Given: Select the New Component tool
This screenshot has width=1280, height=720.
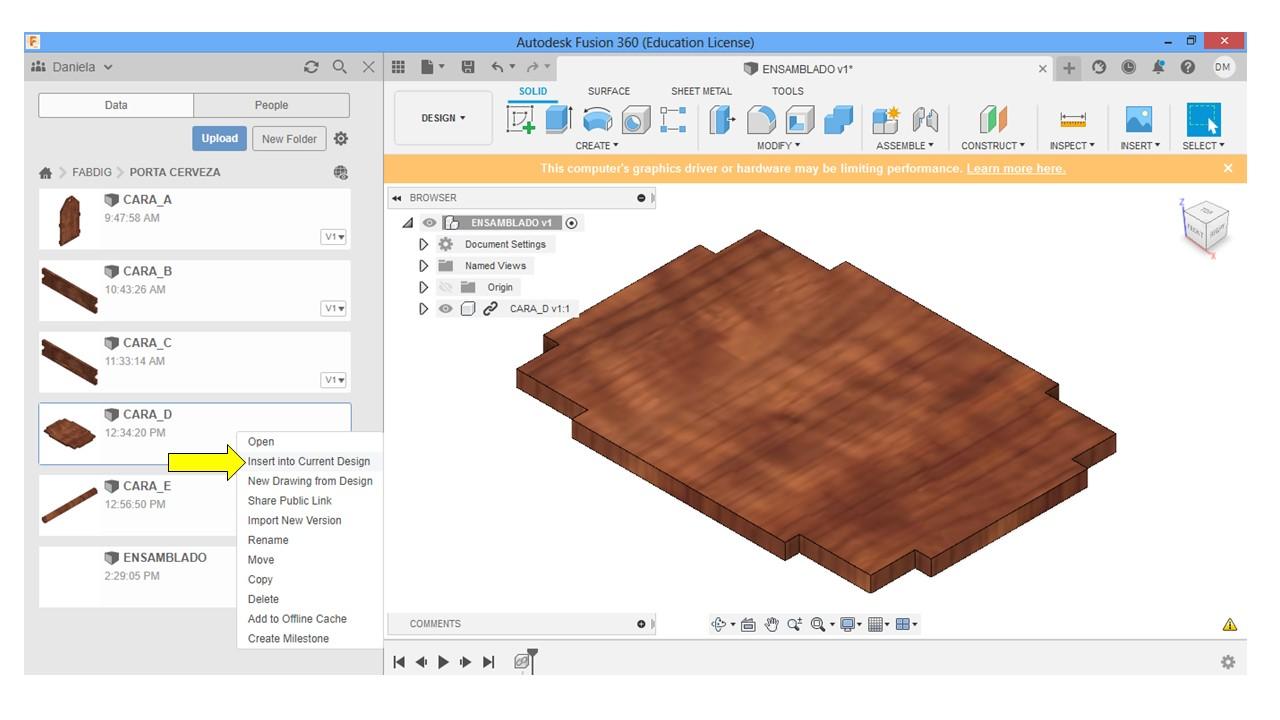Looking at the screenshot, I should (x=886, y=120).
